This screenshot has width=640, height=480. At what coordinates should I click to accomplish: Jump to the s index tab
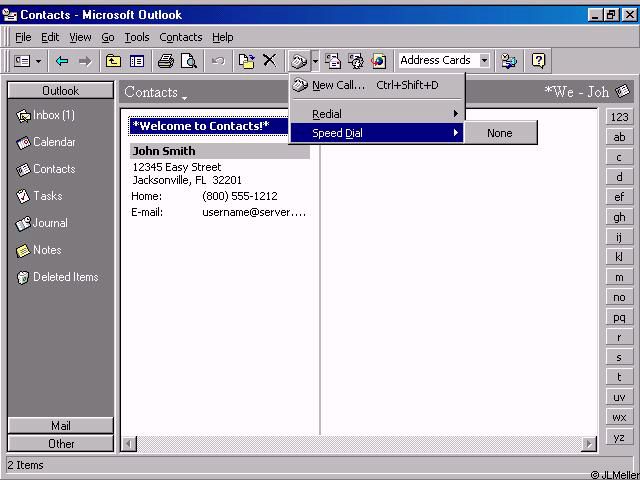point(619,357)
